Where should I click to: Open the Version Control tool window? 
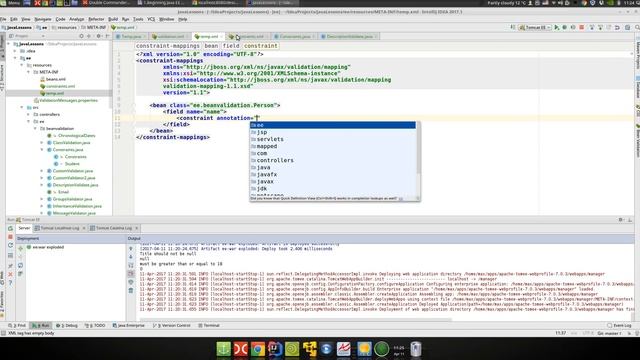[172, 326]
